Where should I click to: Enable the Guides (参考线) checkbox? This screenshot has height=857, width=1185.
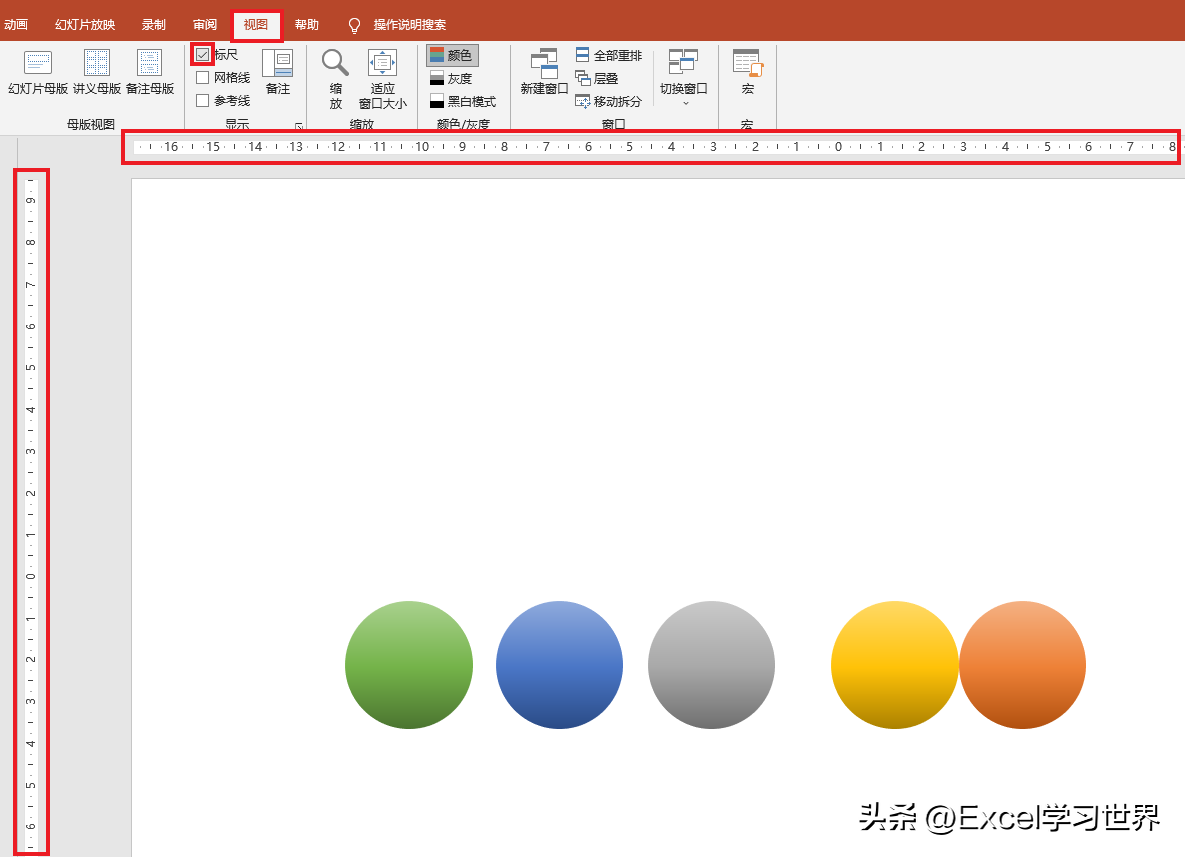tap(203, 101)
